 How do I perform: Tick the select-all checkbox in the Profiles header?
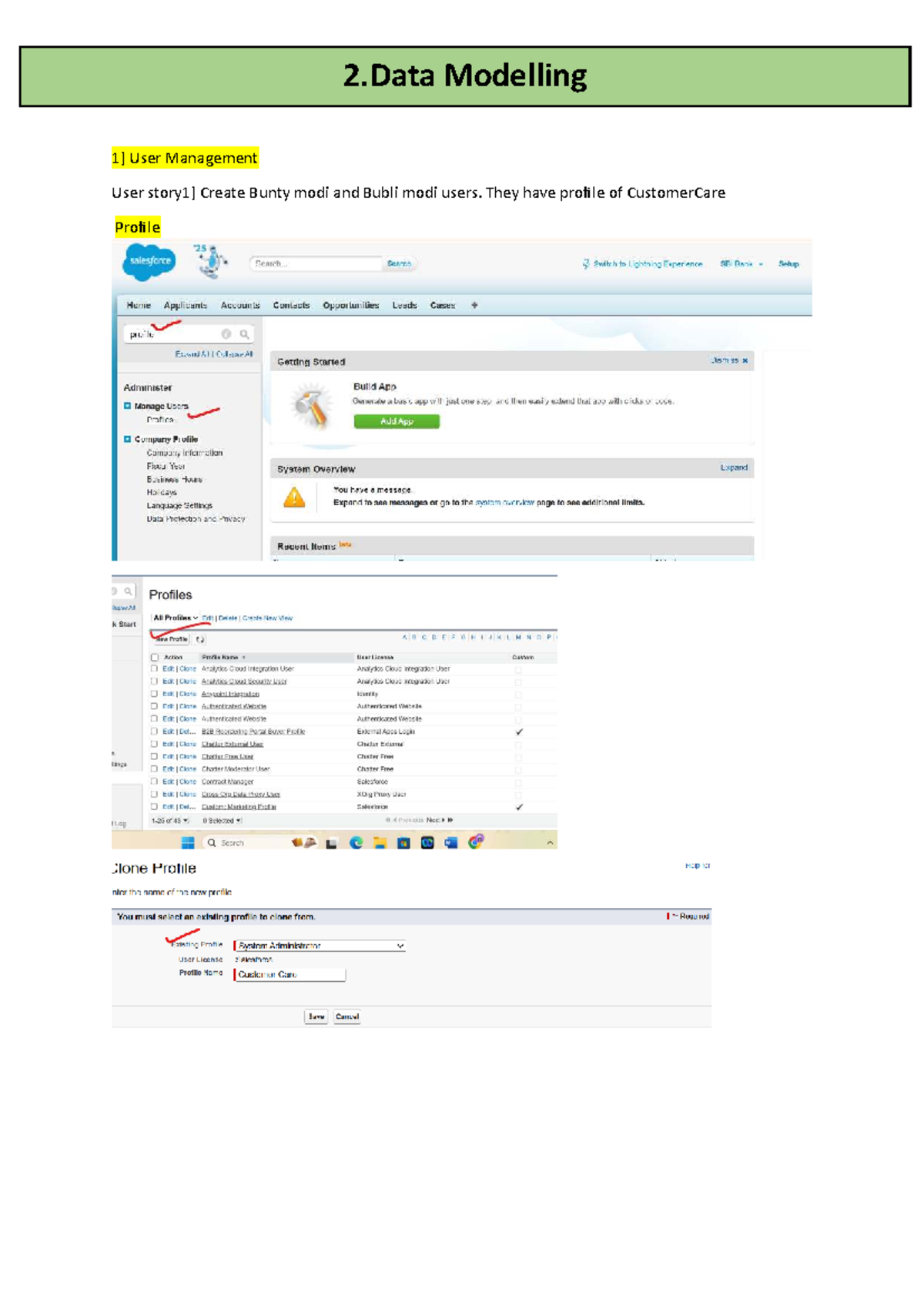tap(155, 658)
